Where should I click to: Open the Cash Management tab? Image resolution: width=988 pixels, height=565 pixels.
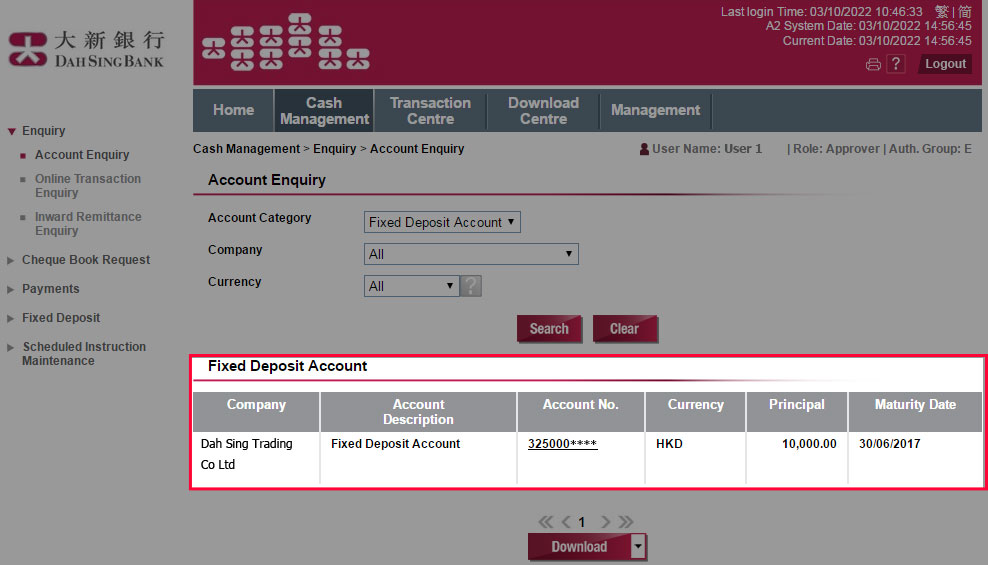(325, 110)
